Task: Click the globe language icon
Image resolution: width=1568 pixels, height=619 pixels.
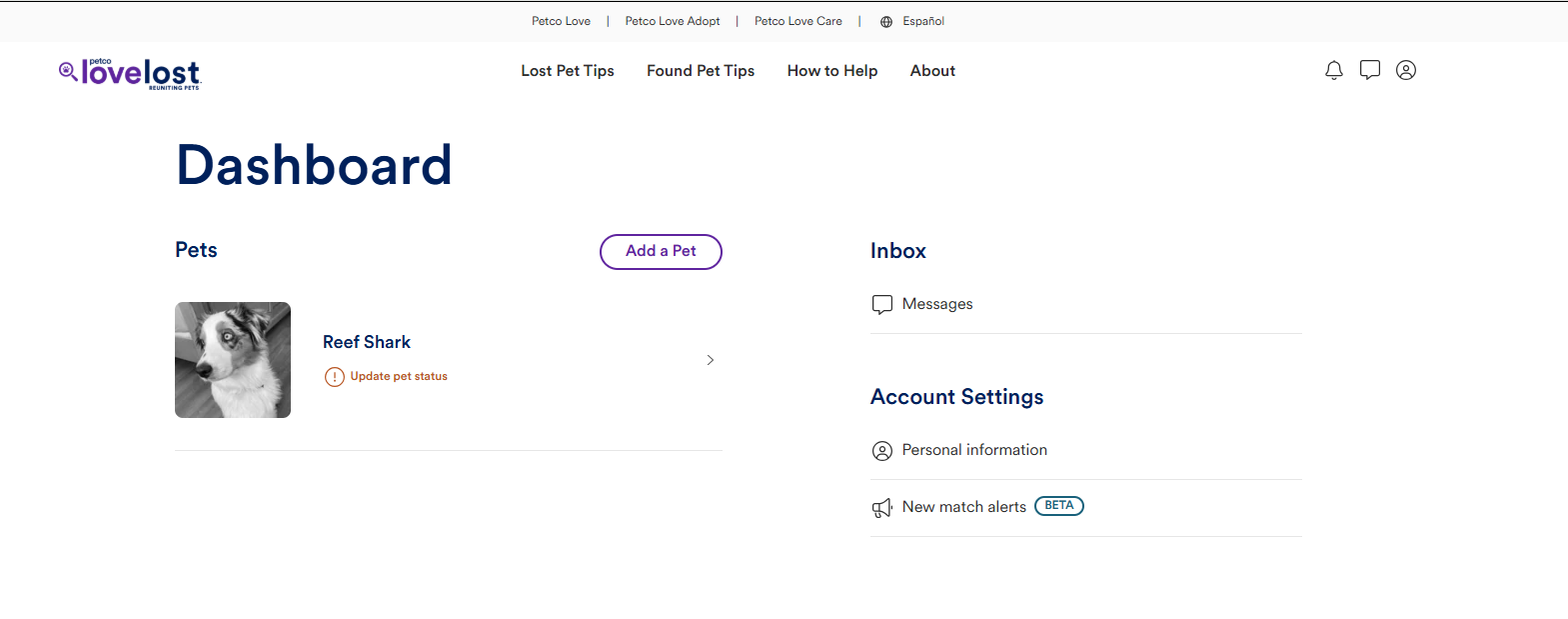Action: coord(885,22)
